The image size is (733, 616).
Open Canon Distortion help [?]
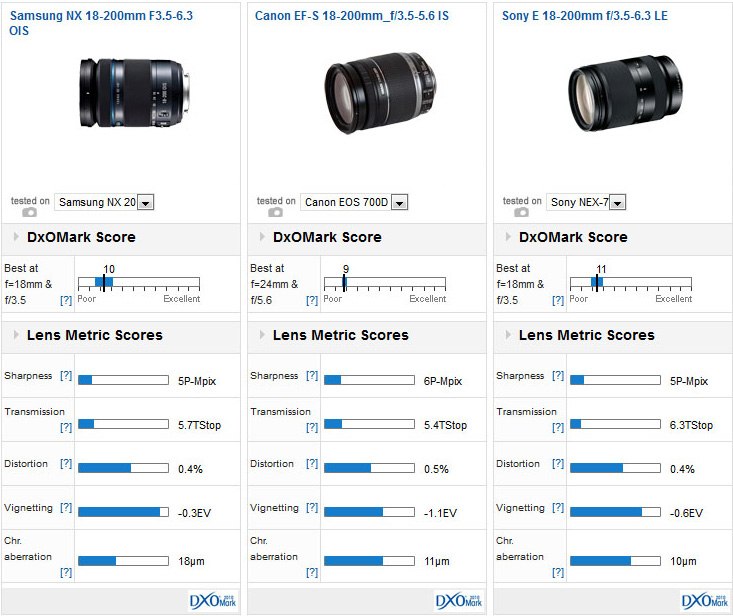coord(312,463)
